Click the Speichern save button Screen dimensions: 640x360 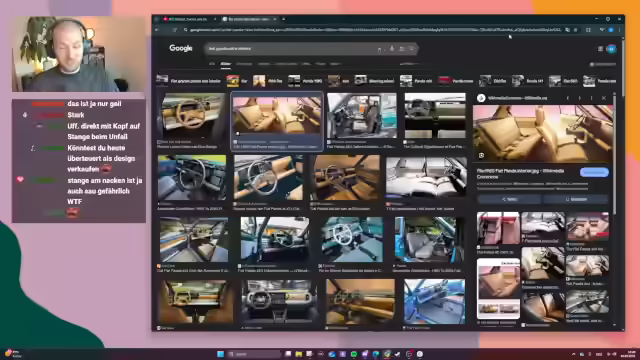coord(576,199)
